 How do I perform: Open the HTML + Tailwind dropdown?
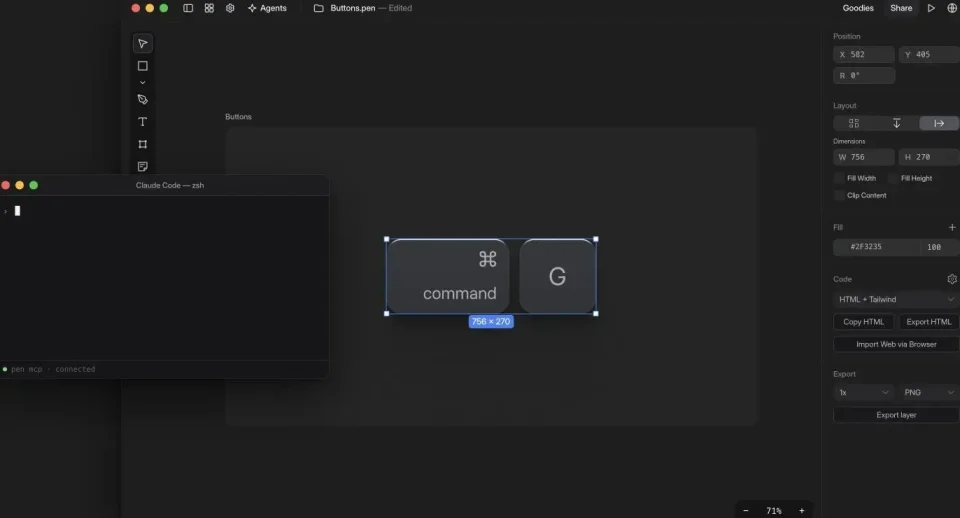(896, 299)
